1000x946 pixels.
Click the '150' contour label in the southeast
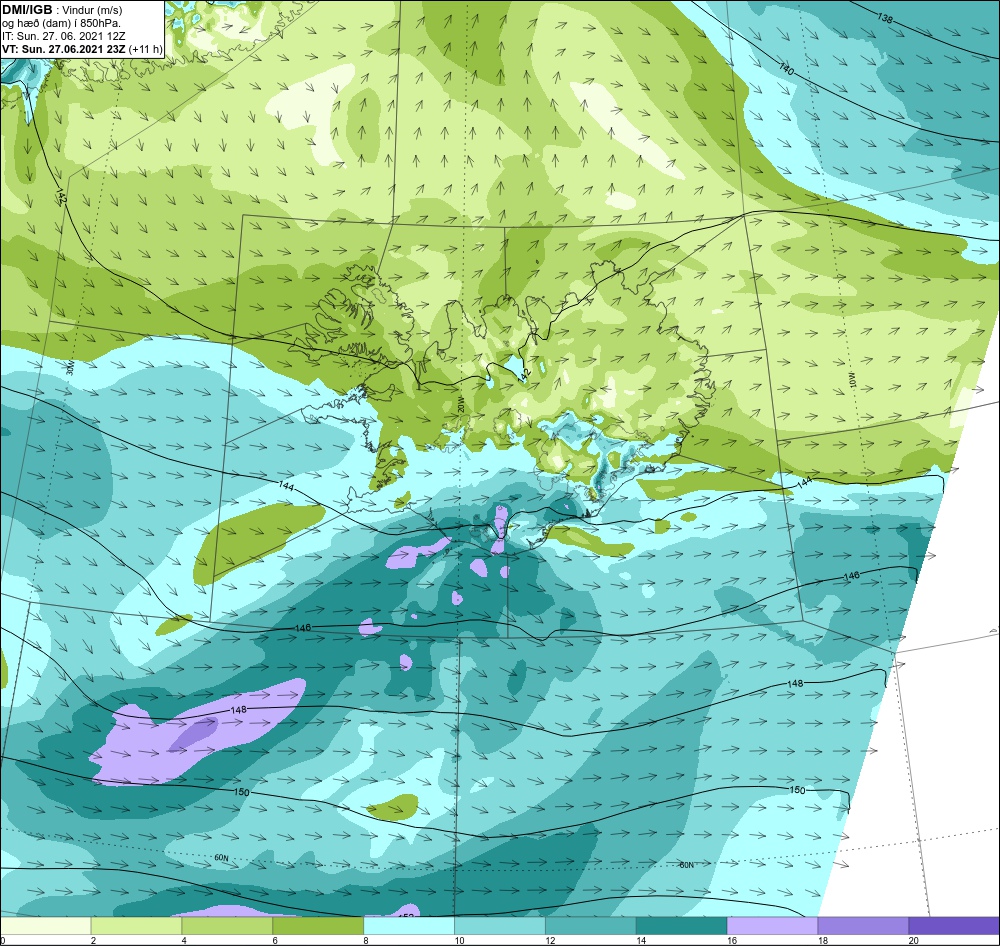(x=797, y=790)
